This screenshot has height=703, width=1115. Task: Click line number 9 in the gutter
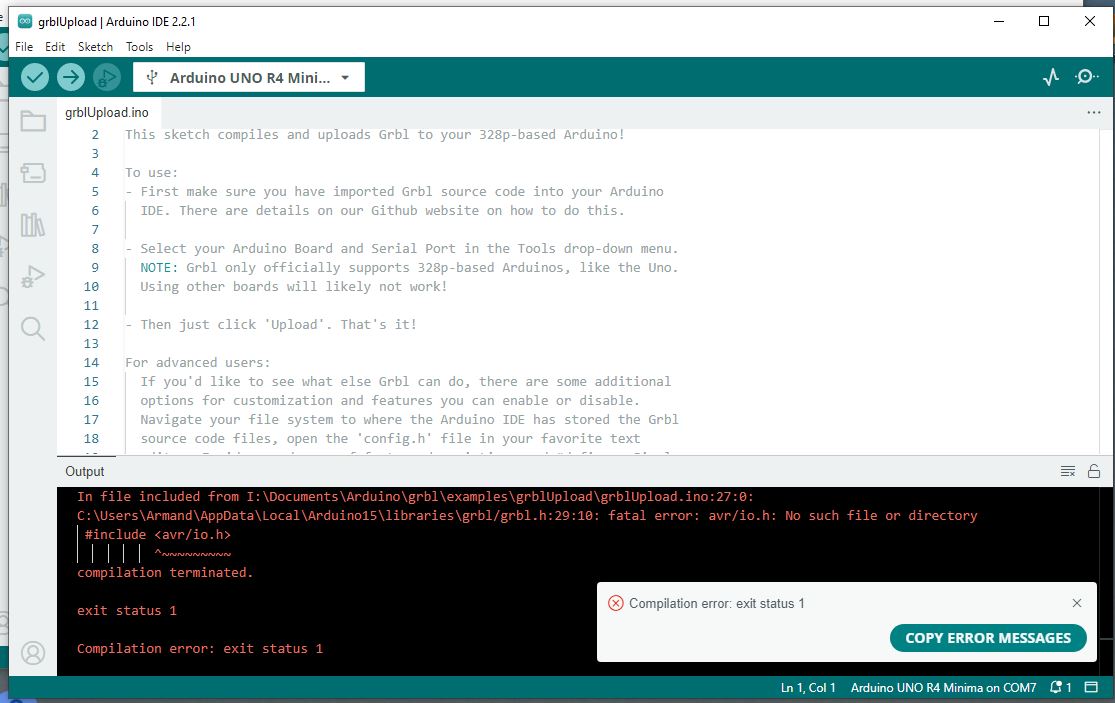95,267
